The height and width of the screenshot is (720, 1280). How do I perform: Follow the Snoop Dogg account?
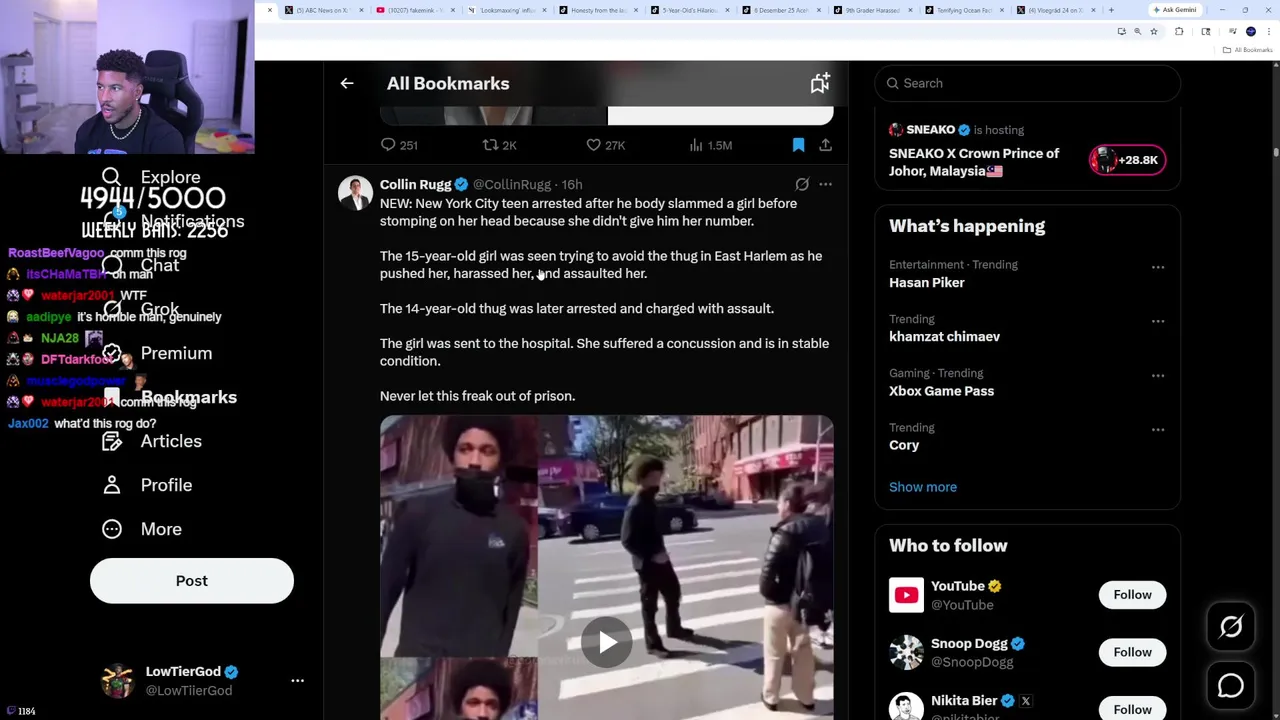[1132, 652]
